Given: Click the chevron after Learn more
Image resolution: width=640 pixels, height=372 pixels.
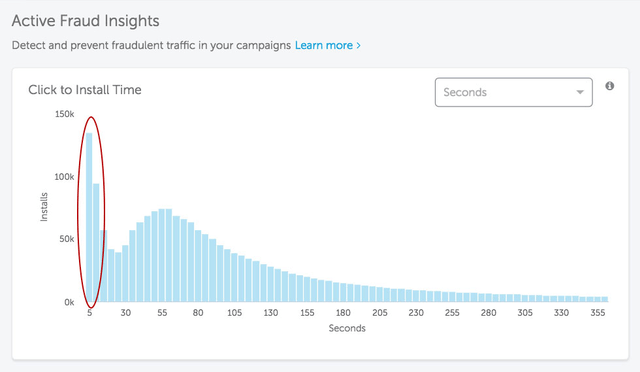Looking at the screenshot, I should [358, 45].
